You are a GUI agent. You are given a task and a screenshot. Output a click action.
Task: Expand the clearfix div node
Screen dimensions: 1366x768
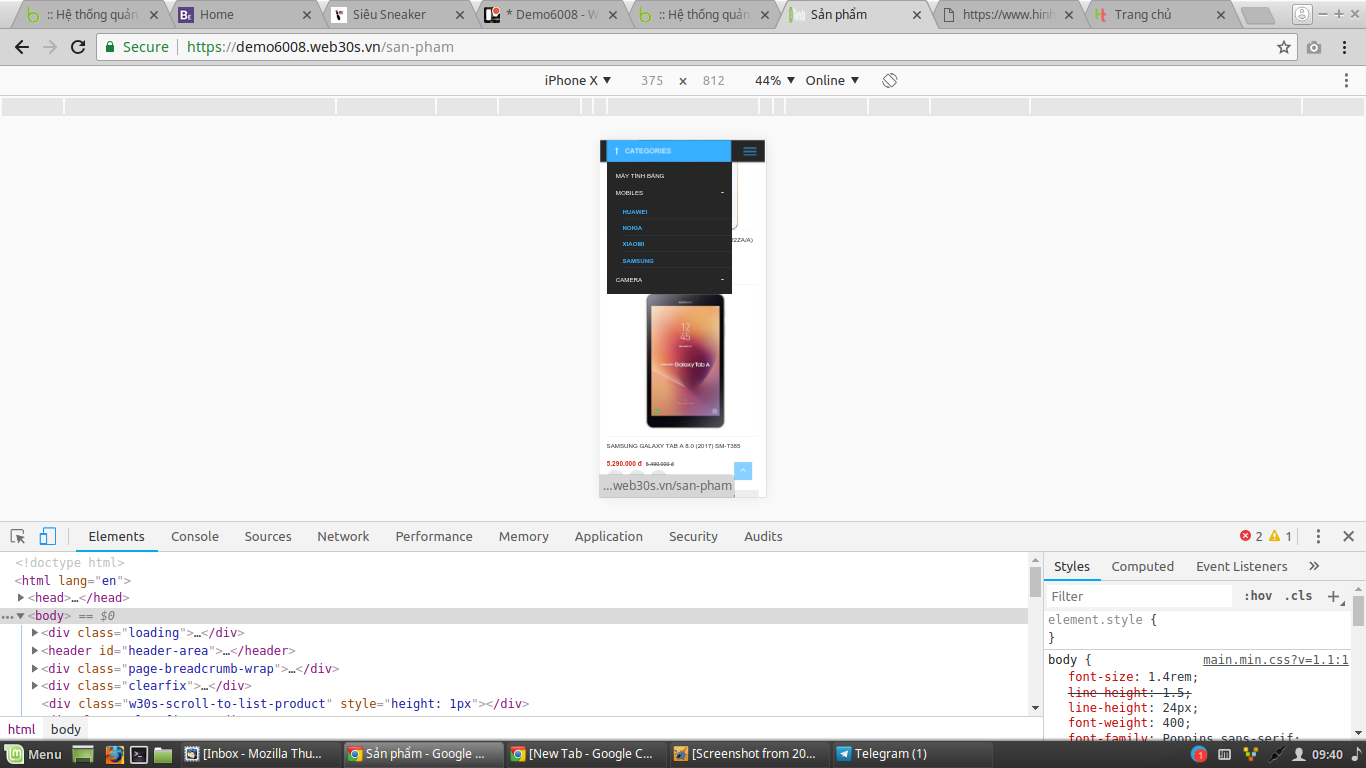point(36,686)
